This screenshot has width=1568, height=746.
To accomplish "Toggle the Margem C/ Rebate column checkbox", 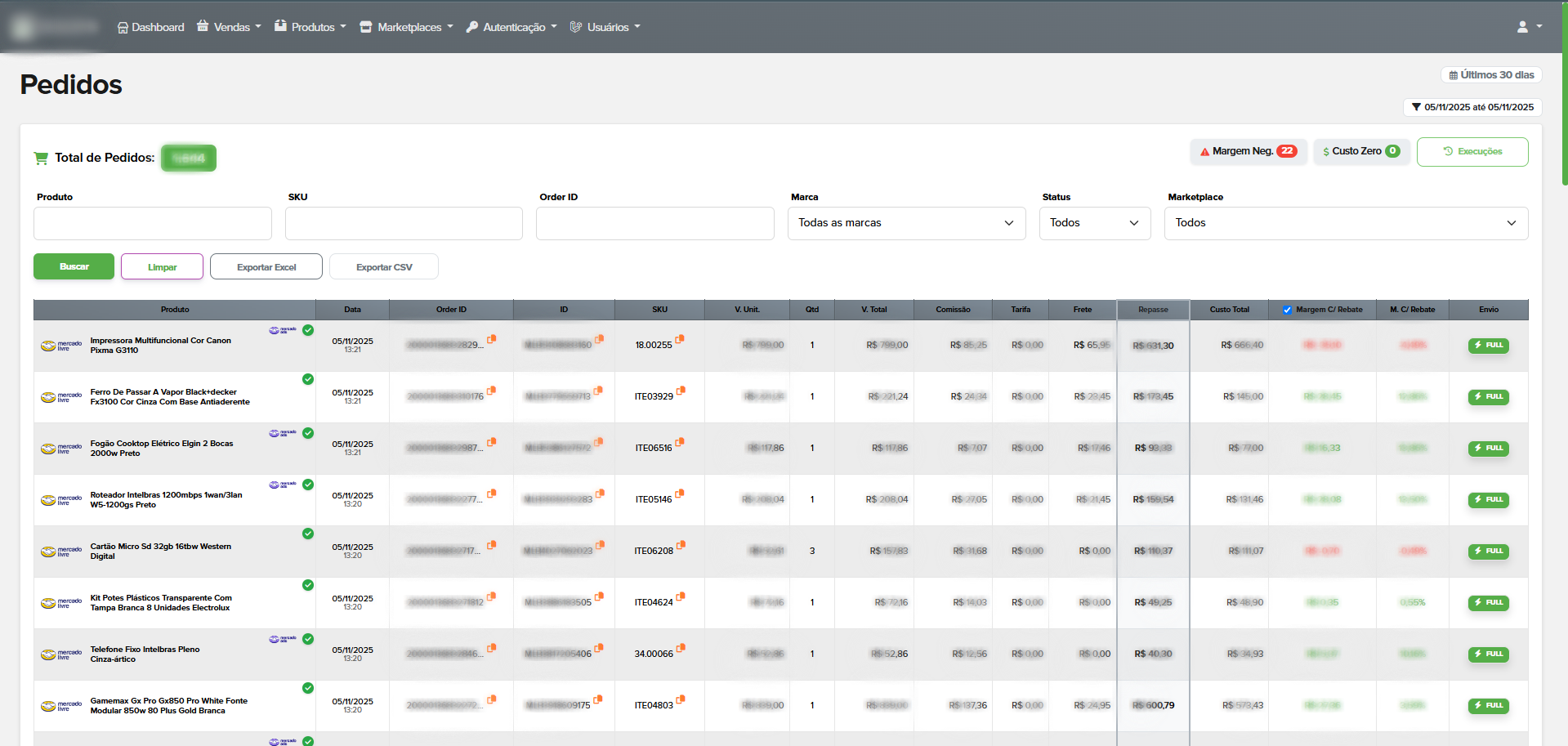I will [1287, 310].
